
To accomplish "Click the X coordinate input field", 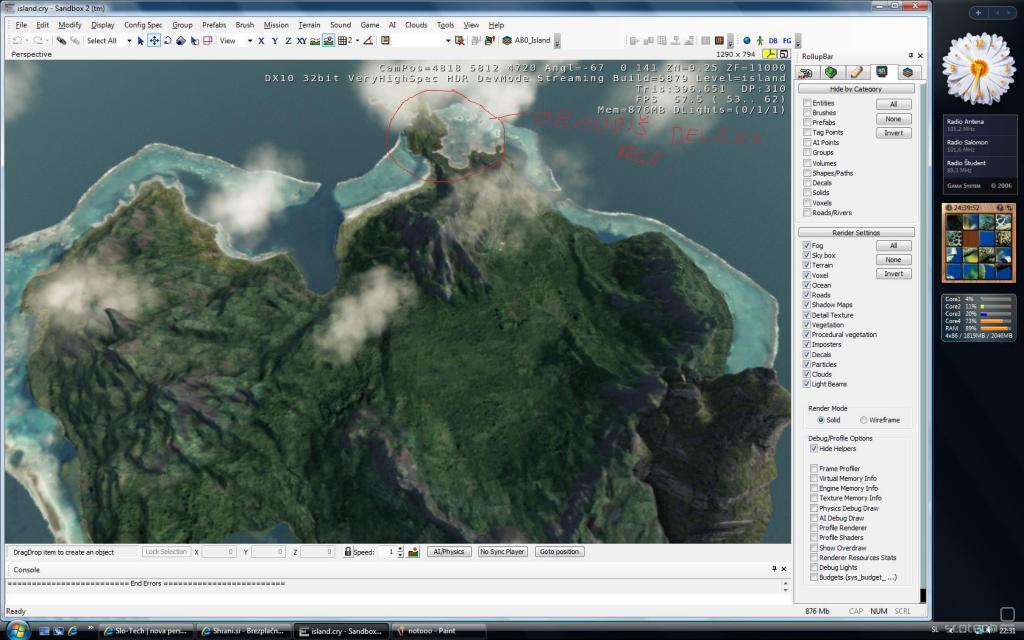I will 219,552.
